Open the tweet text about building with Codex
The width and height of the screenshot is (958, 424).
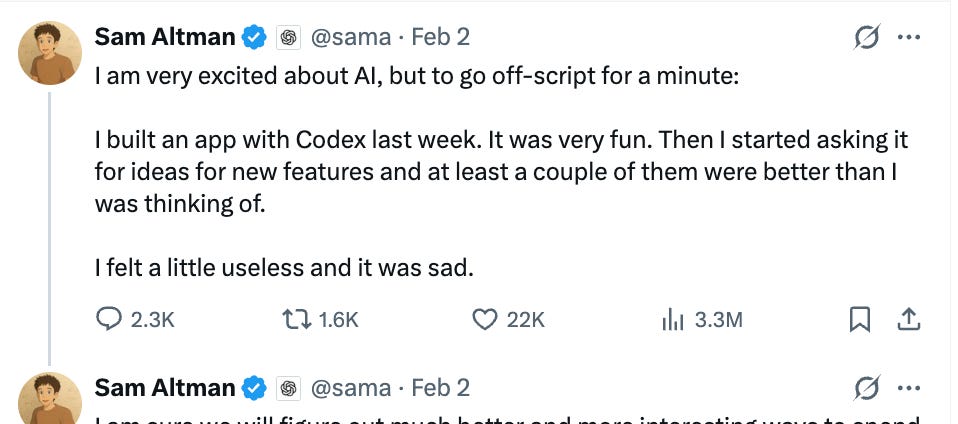[500, 171]
